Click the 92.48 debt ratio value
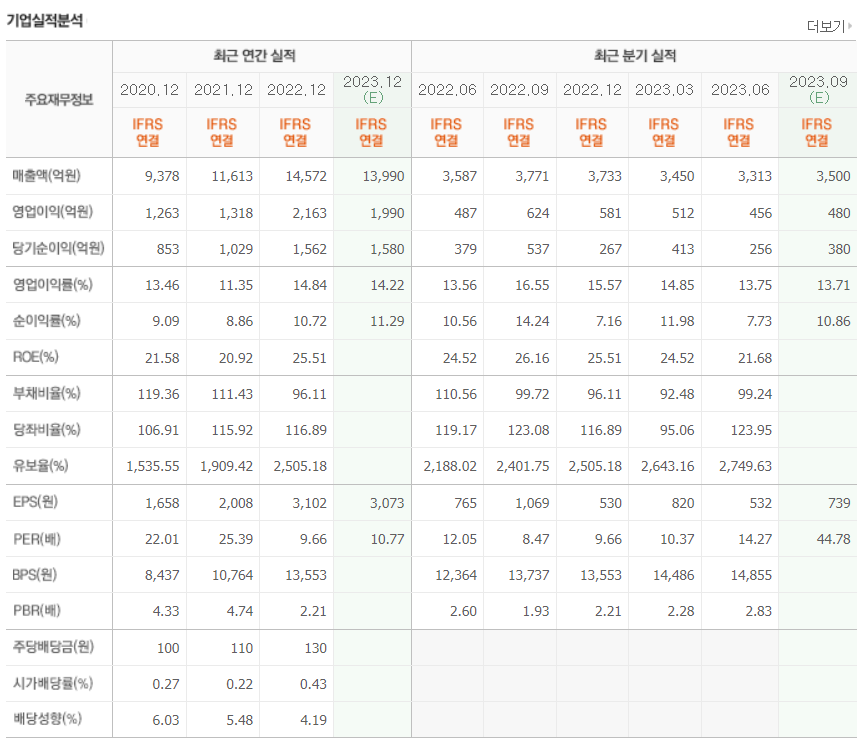This screenshot has height=745, width=867. click(677, 394)
